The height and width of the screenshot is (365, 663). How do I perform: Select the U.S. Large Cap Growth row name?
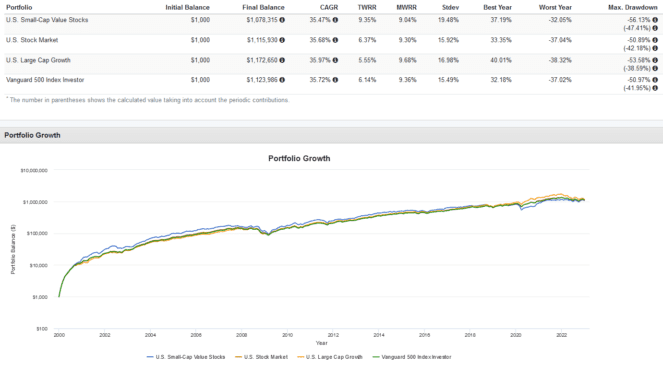click(x=38, y=60)
